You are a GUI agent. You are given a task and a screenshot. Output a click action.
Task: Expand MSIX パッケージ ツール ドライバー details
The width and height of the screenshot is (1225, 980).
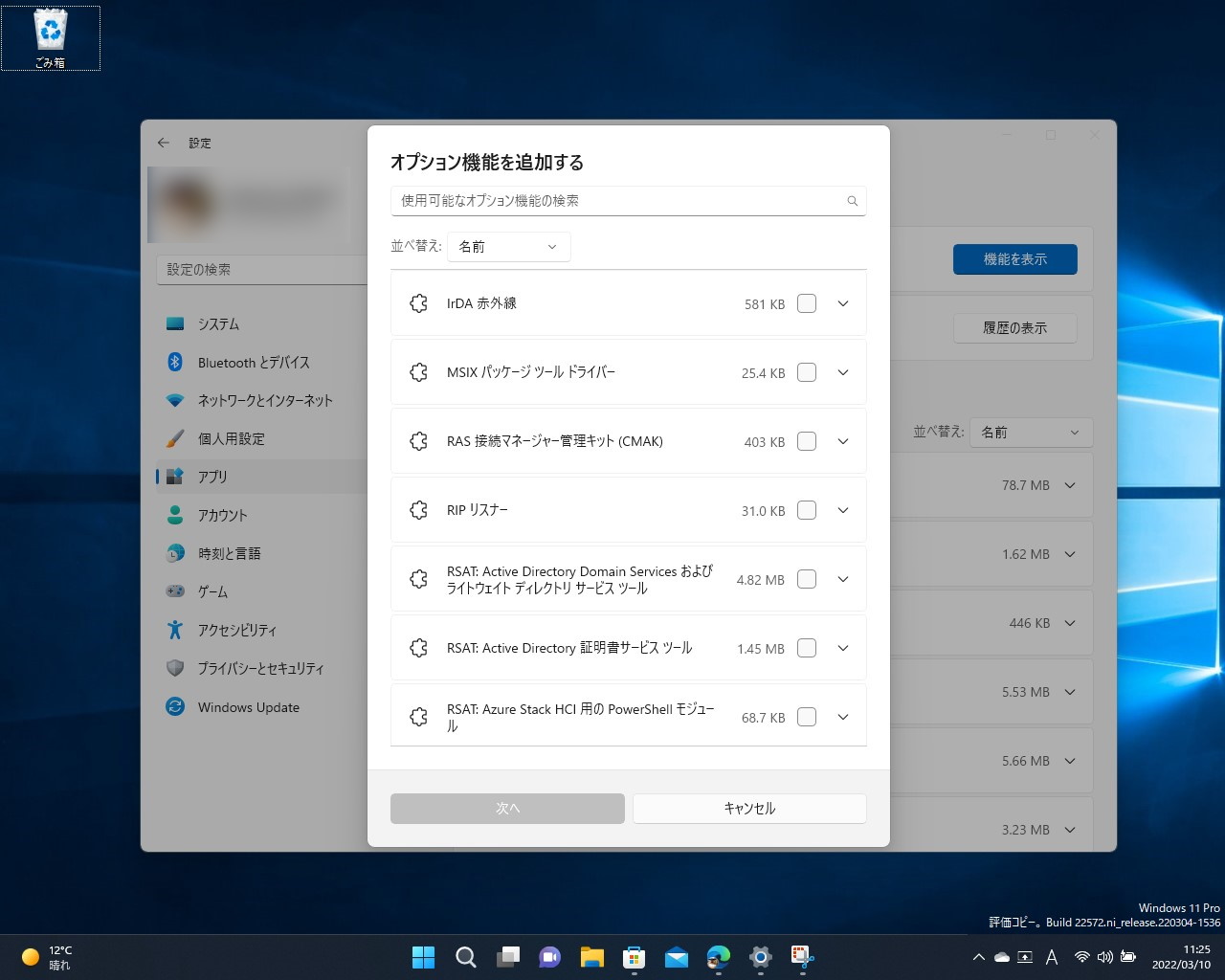tap(842, 372)
